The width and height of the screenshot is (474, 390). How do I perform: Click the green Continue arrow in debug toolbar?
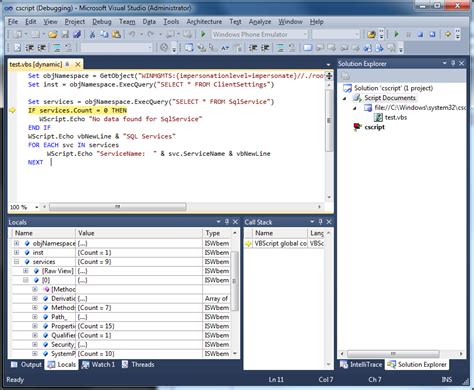[x=396, y=34]
